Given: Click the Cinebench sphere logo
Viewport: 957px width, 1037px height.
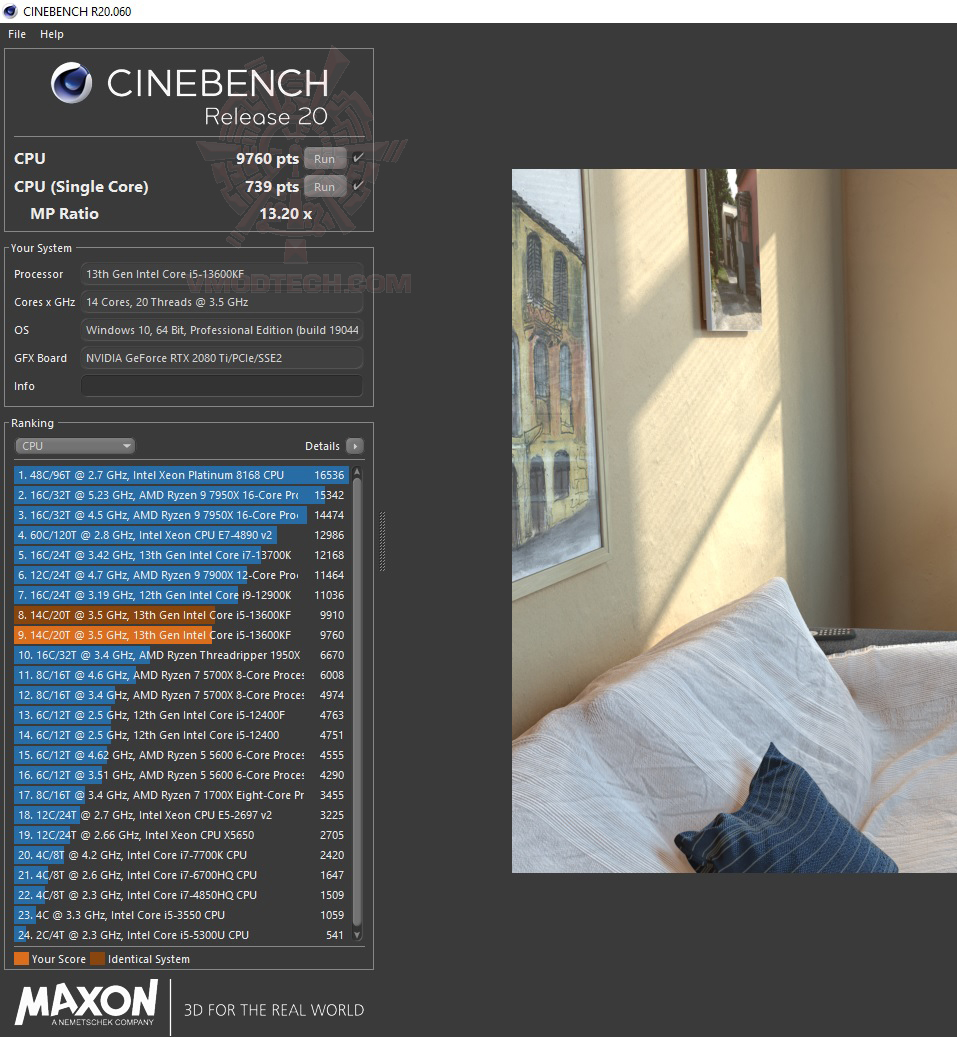Looking at the screenshot, I should [71, 83].
